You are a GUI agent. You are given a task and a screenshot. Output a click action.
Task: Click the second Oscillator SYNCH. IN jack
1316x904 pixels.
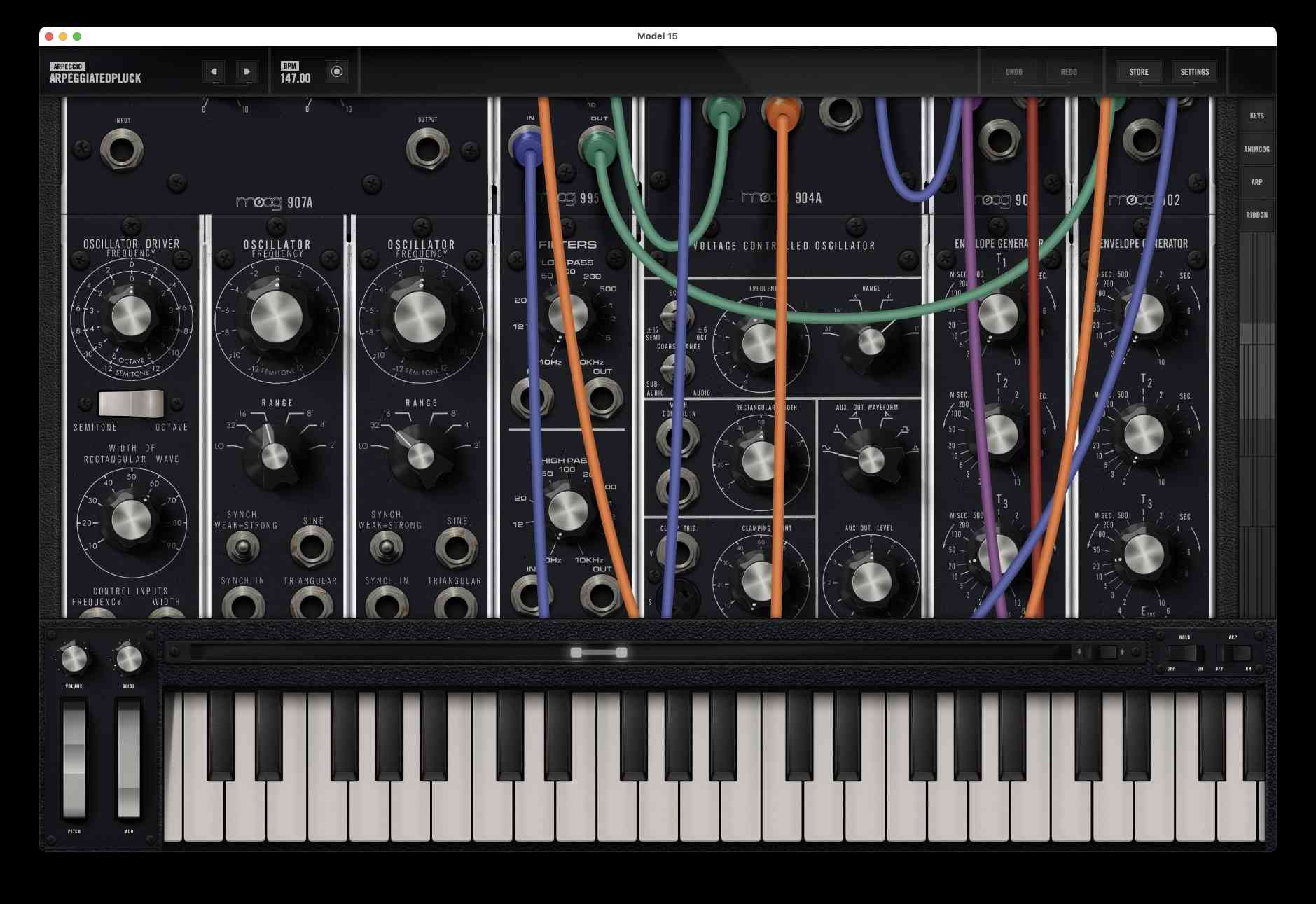[x=386, y=603]
